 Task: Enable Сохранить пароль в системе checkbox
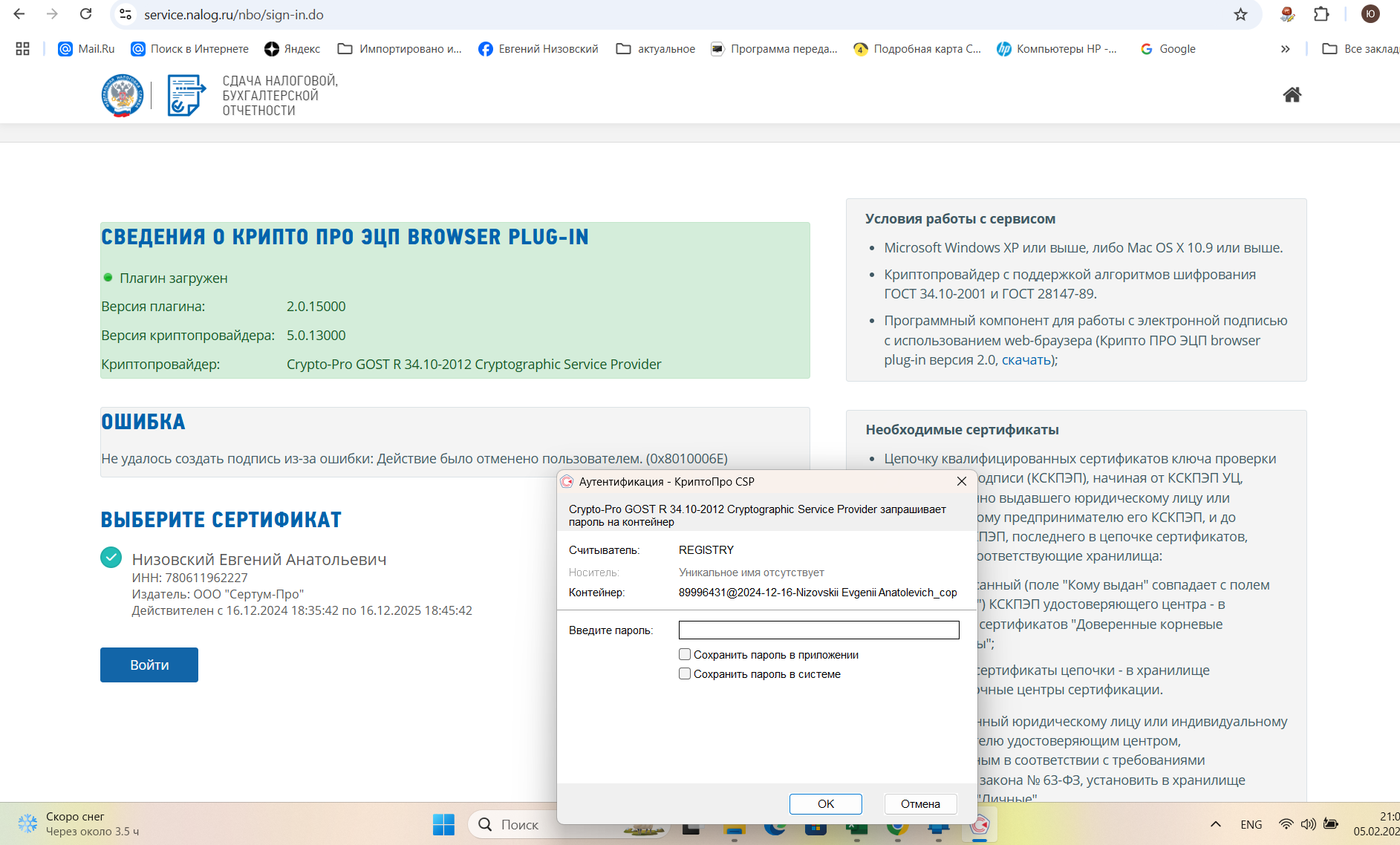tap(685, 673)
